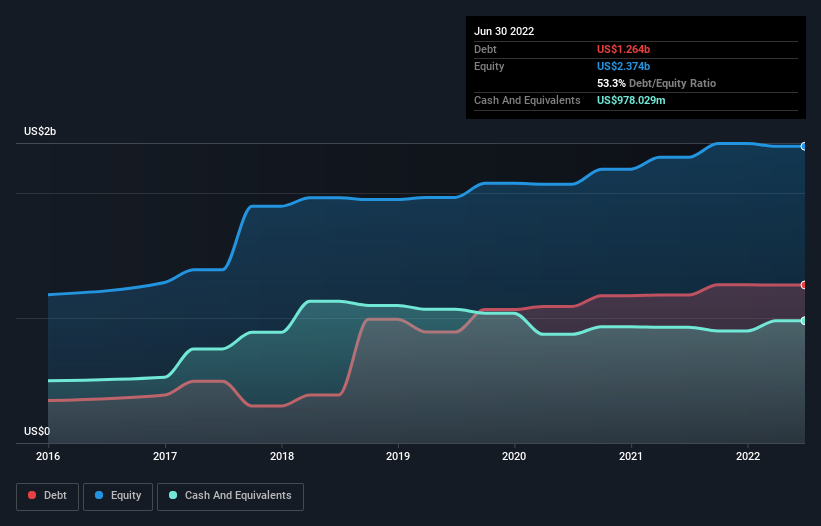Viewport: 821px width, 526px height.
Task: Click the 2016 axis label
Action: pyautogui.click(x=48, y=456)
